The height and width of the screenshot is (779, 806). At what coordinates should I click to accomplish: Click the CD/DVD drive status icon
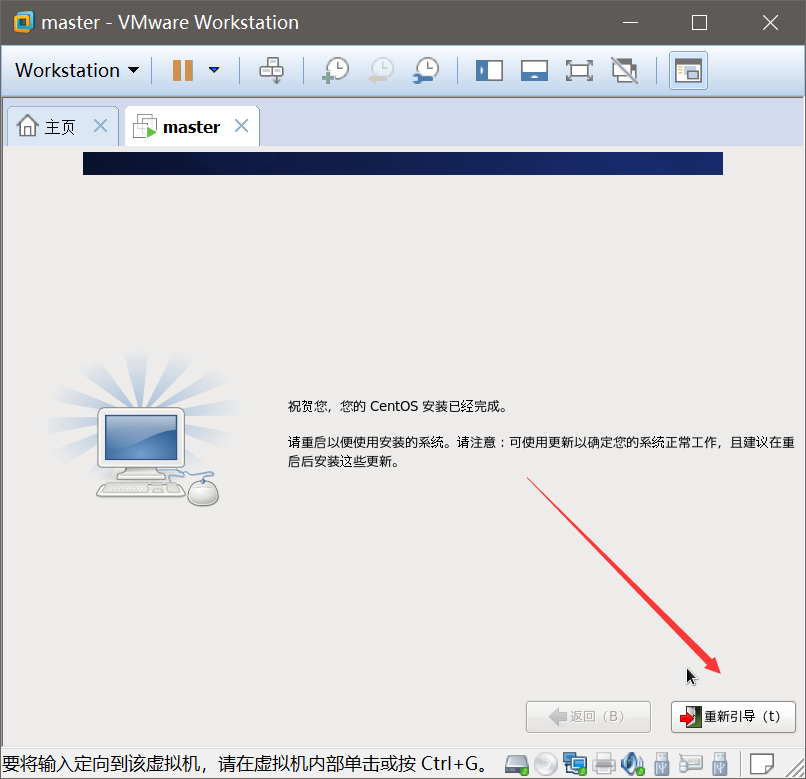[x=546, y=764]
